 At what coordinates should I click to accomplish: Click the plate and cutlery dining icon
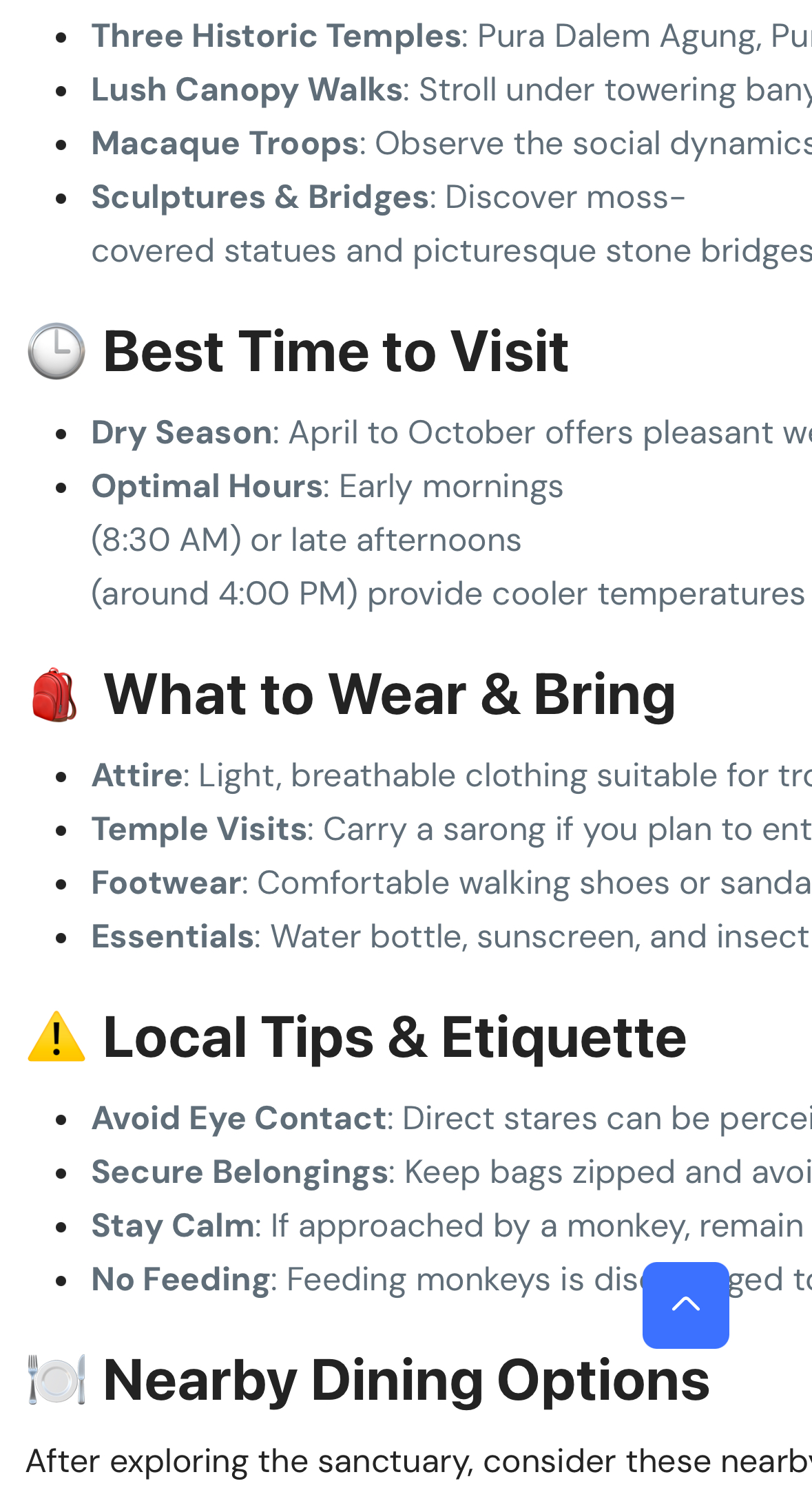(x=56, y=1379)
